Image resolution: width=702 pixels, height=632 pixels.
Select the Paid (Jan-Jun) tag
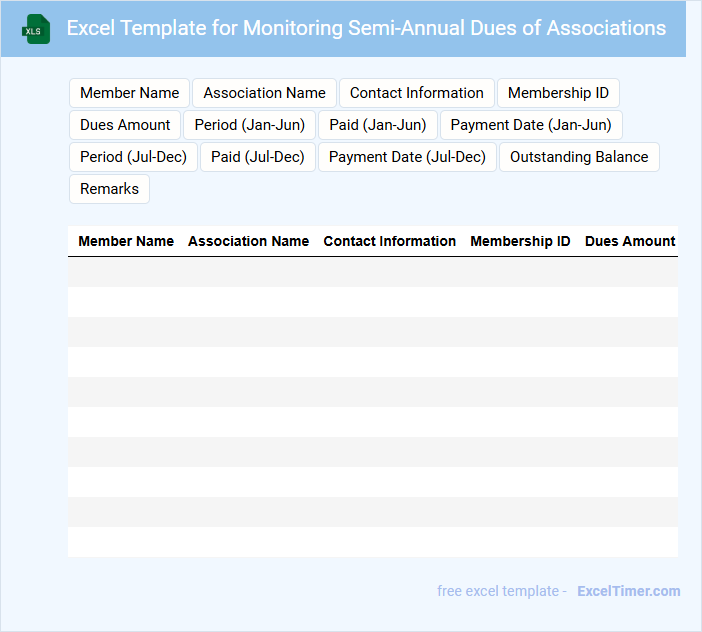378,125
